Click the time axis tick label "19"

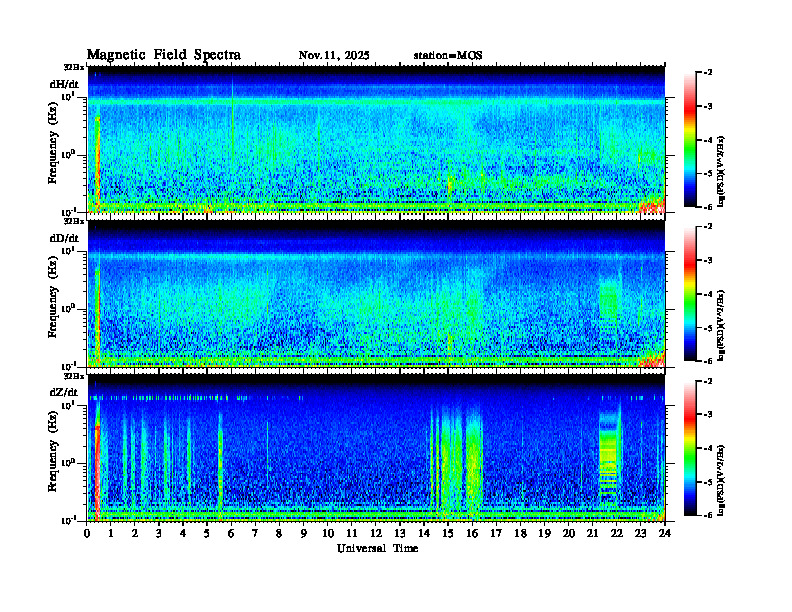pos(544,533)
